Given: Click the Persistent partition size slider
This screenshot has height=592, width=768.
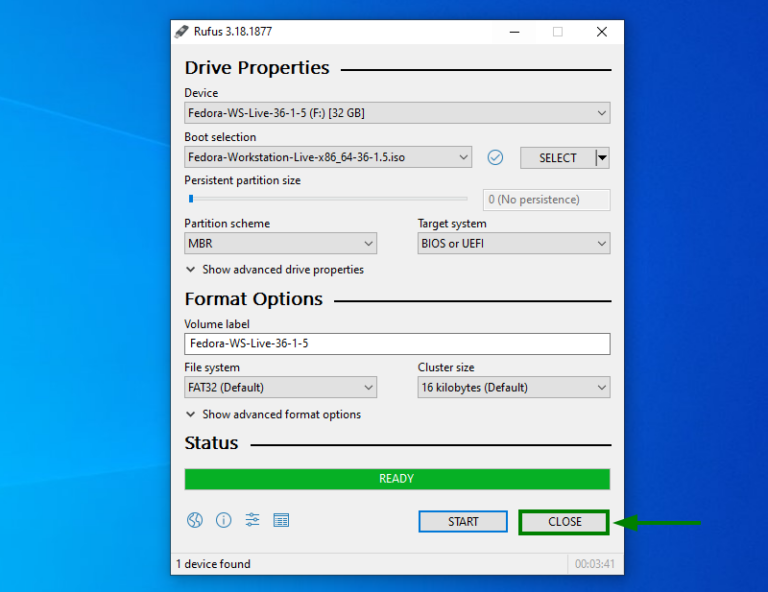Looking at the screenshot, I should pyautogui.click(x=326, y=199).
